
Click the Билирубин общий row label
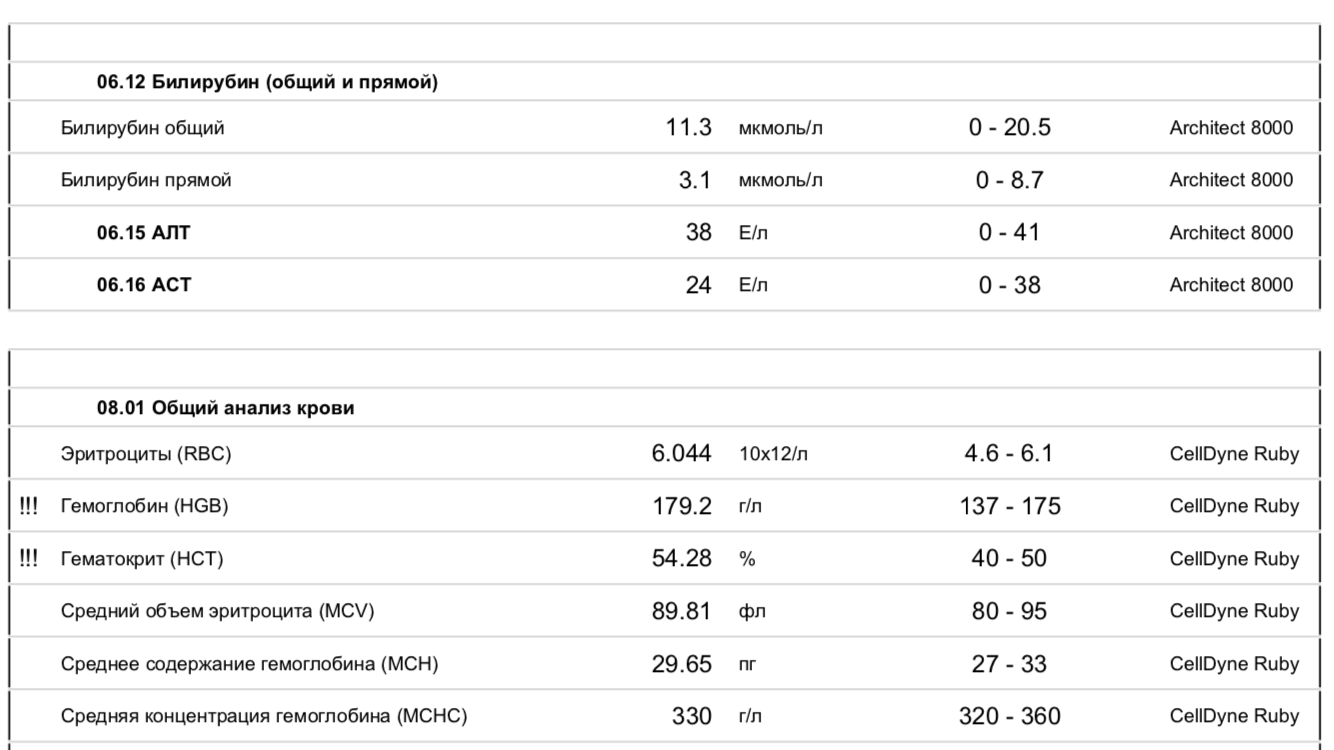[x=143, y=128]
